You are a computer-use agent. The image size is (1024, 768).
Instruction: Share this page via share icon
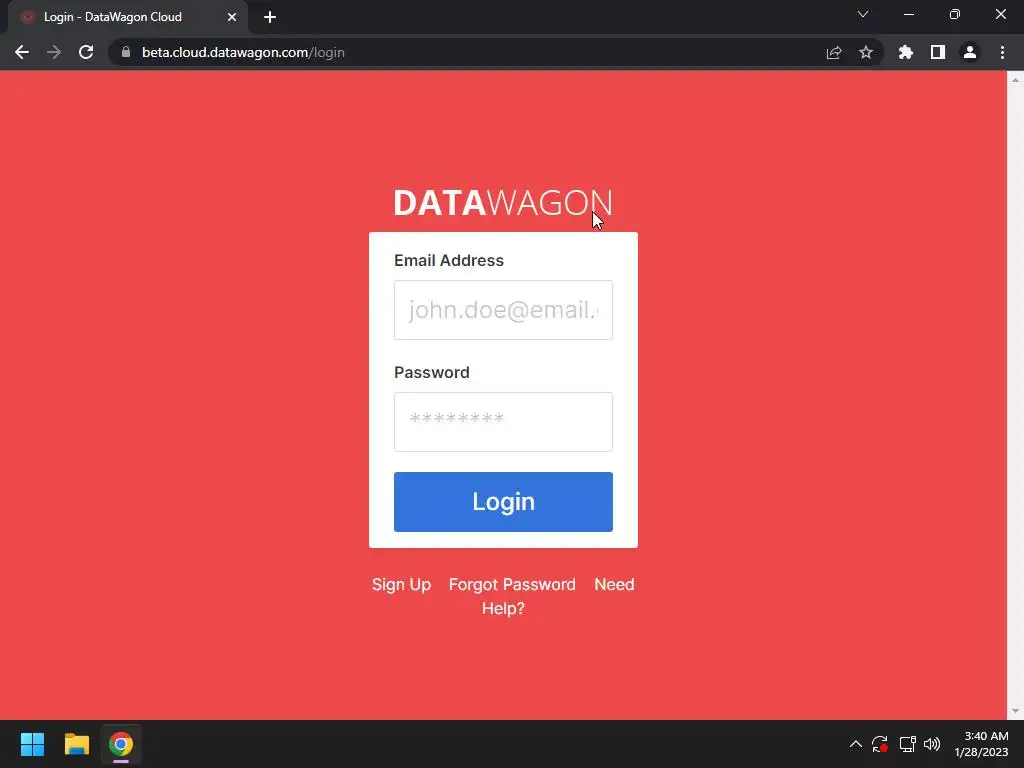point(834,52)
